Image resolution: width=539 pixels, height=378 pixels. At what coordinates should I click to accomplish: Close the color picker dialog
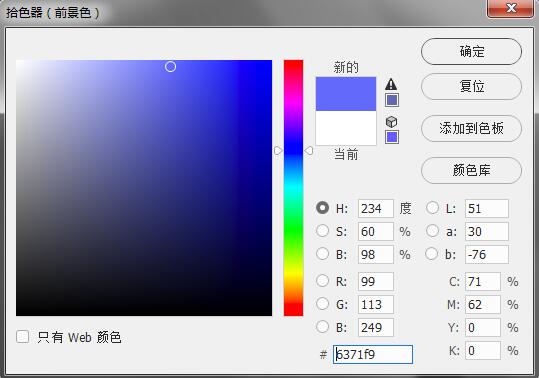pos(510,8)
